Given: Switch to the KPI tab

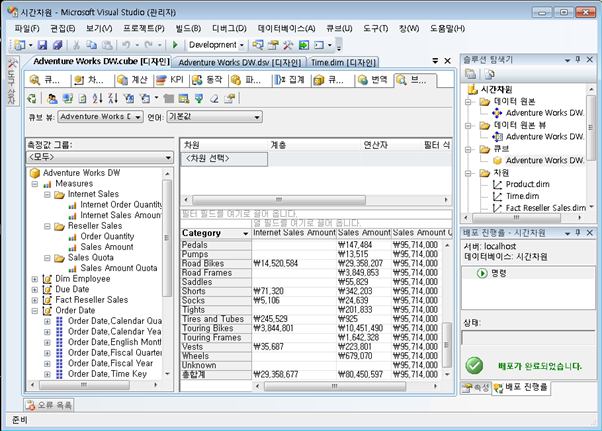Looking at the screenshot, I should (172, 80).
